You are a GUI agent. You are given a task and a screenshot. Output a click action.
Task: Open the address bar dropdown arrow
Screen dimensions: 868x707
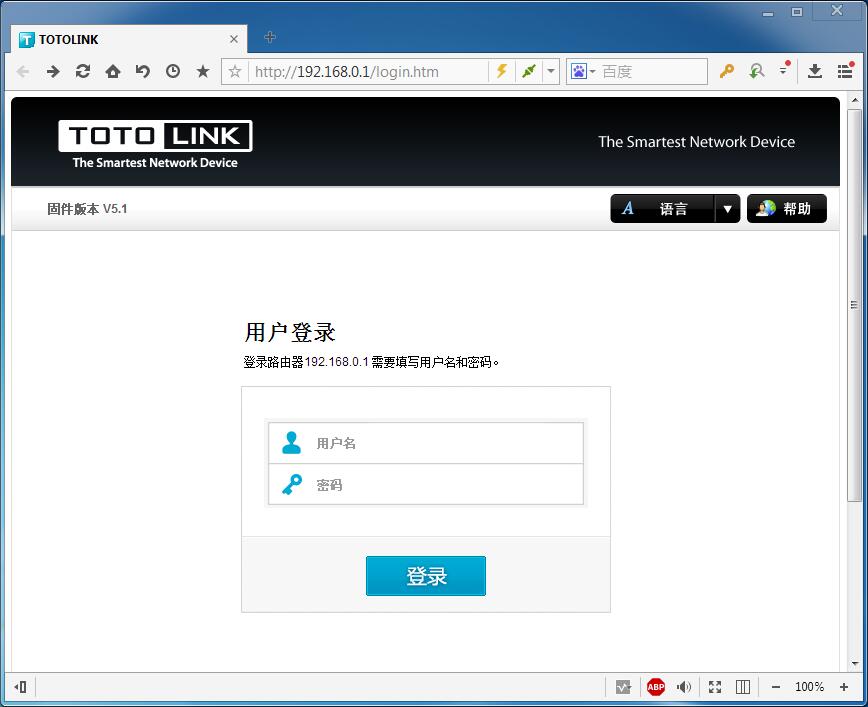(x=551, y=71)
